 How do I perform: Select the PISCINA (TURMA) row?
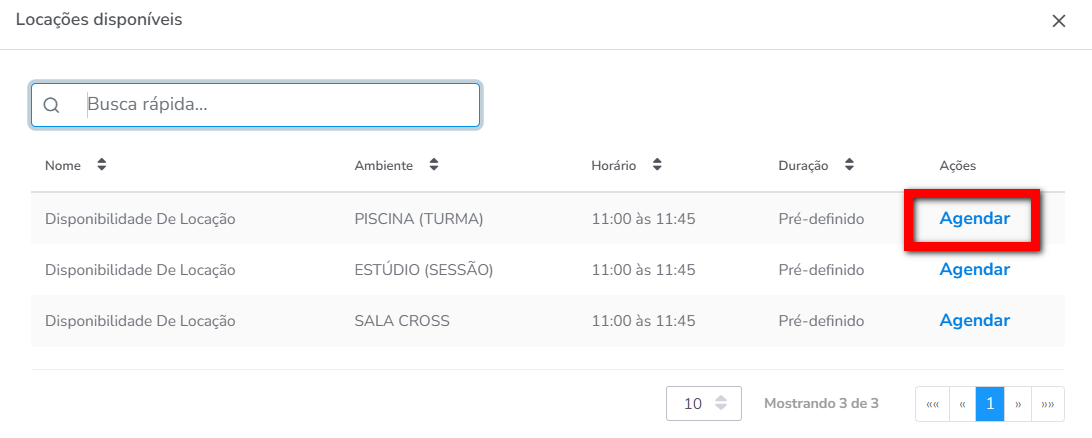pyautogui.click(x=418, y=218)
